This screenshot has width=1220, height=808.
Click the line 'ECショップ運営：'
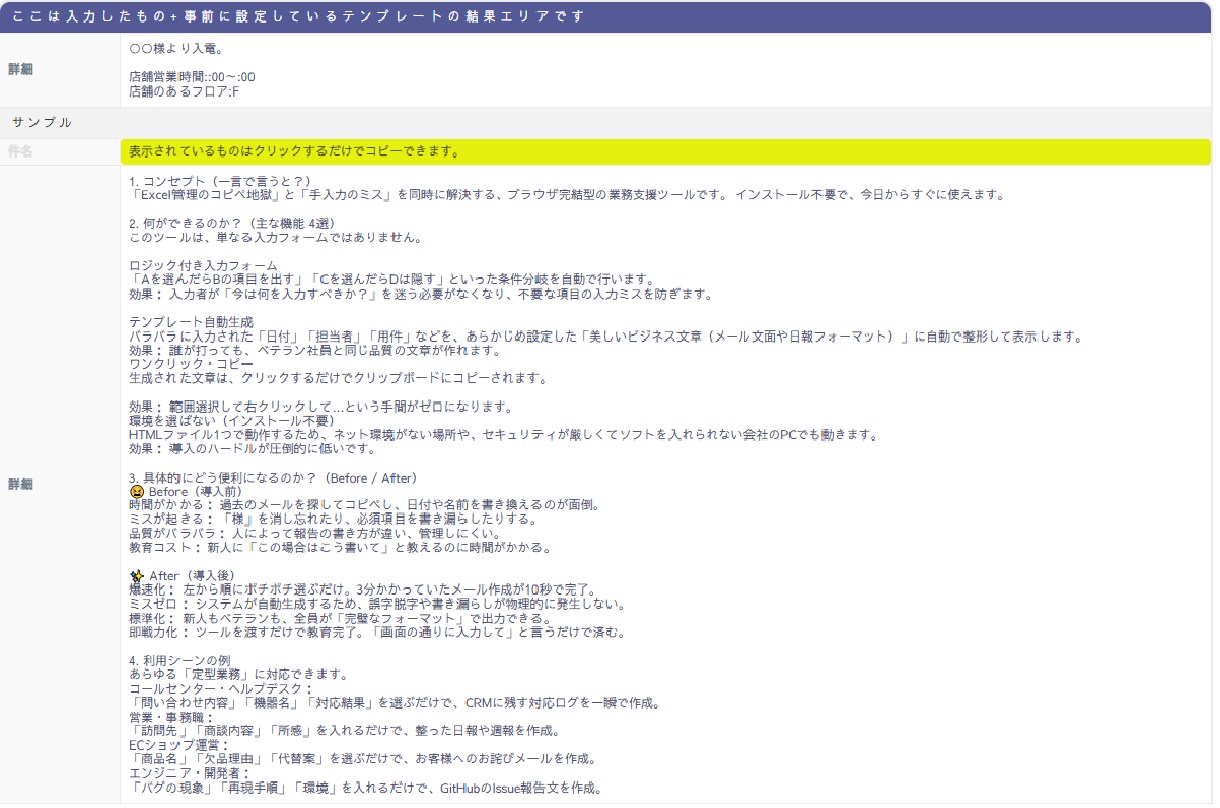pyautogui.click(x=179, y=745)
